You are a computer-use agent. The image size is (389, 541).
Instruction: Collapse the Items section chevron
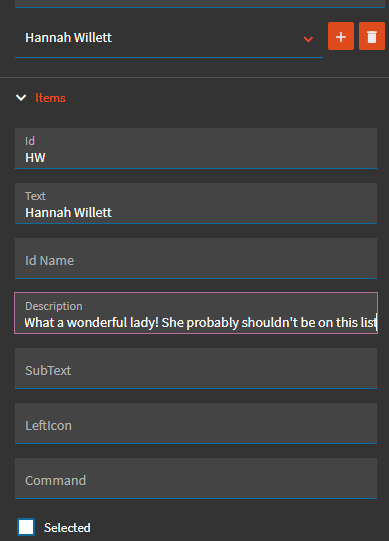point(21,98)
